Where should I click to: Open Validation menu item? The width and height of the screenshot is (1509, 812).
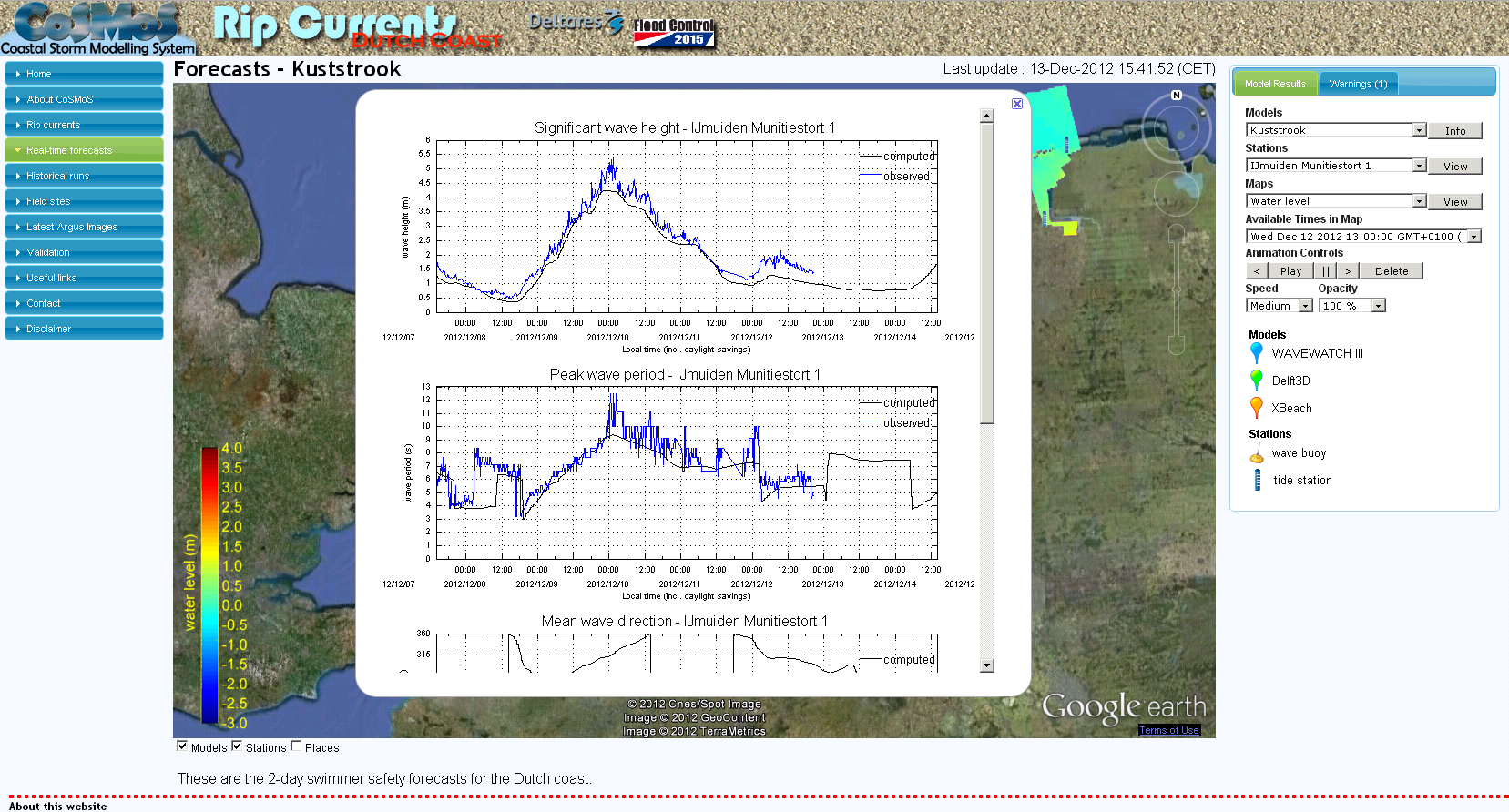pyautogui.click(x=84, y=252)
